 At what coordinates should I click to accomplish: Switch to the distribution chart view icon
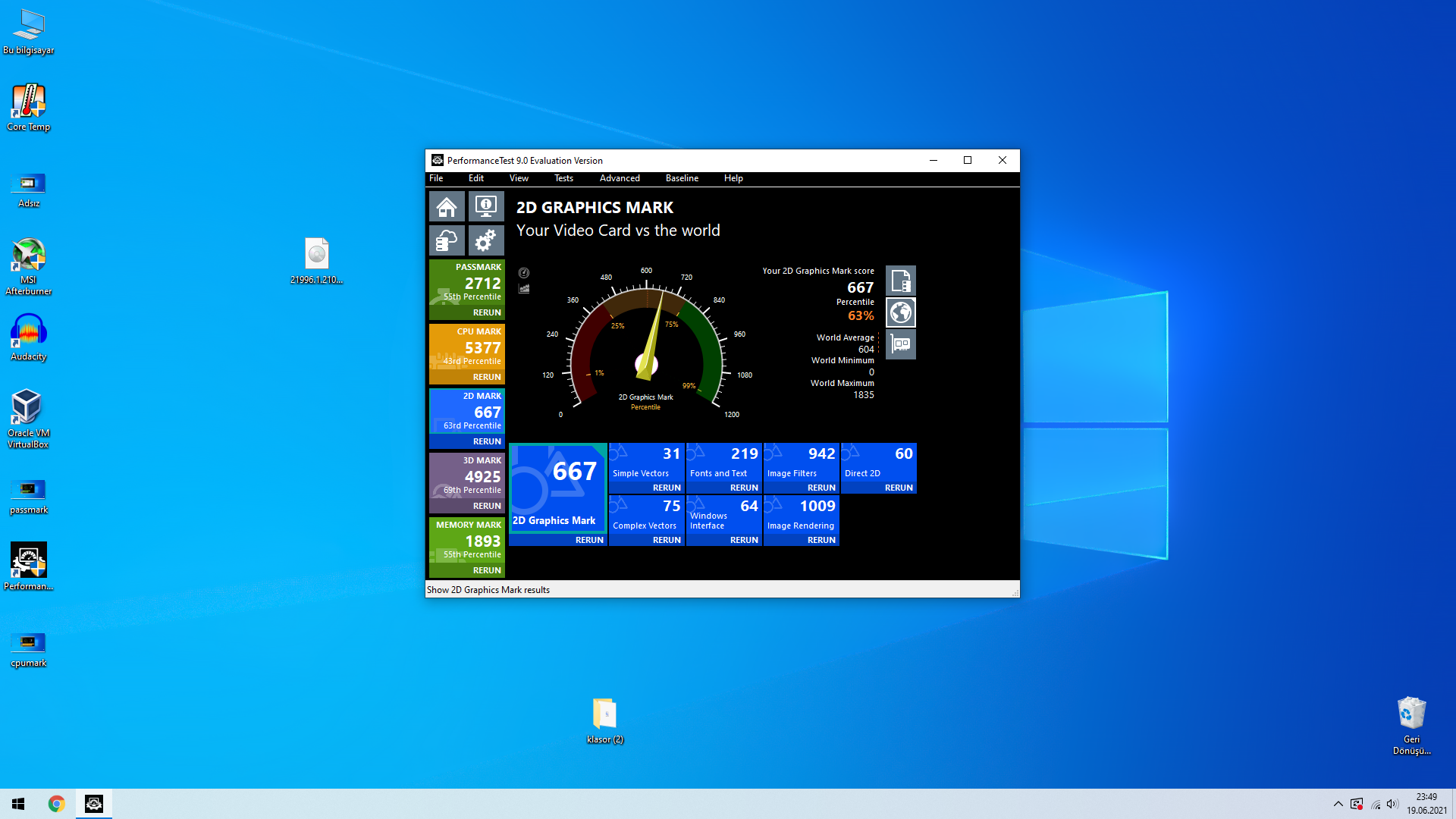(x=524, y=289)
